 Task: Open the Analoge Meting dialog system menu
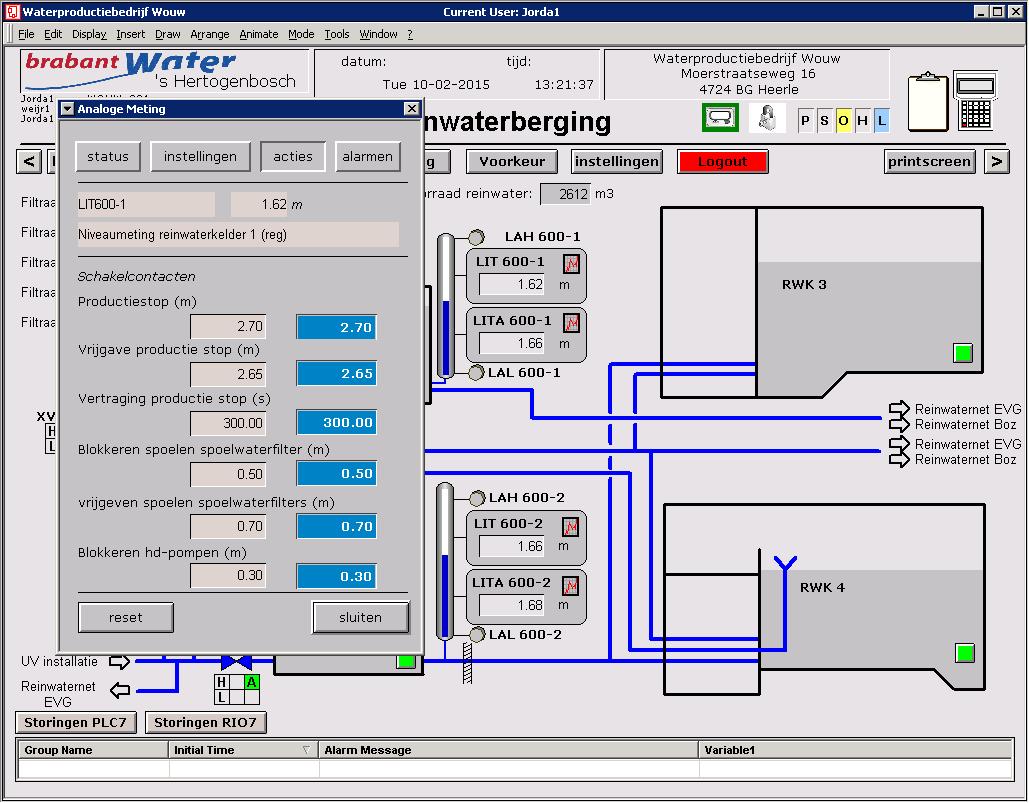[x=68, y=109]
